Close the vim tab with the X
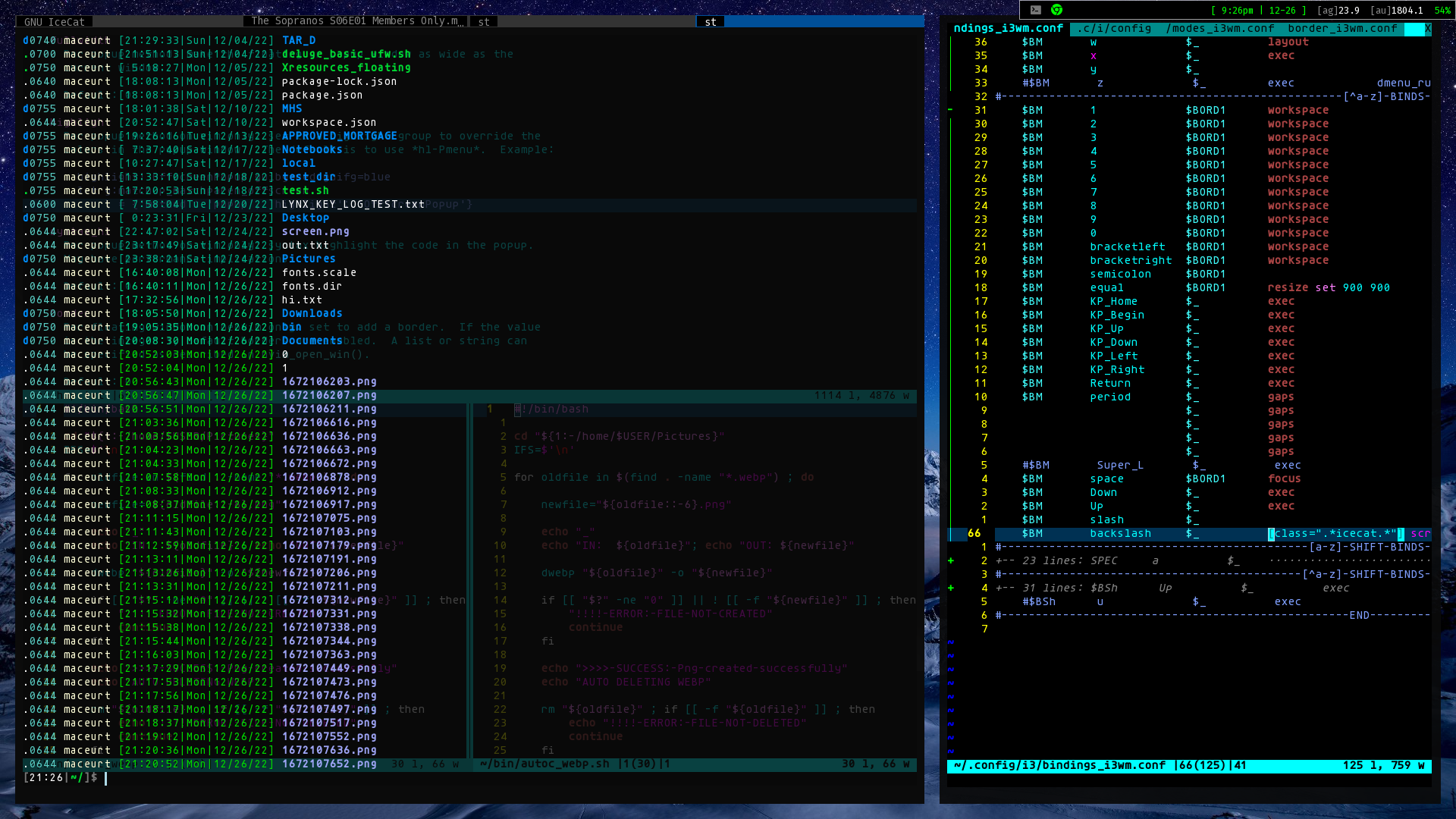1456x819 pixels. (x=1427, y=28)
